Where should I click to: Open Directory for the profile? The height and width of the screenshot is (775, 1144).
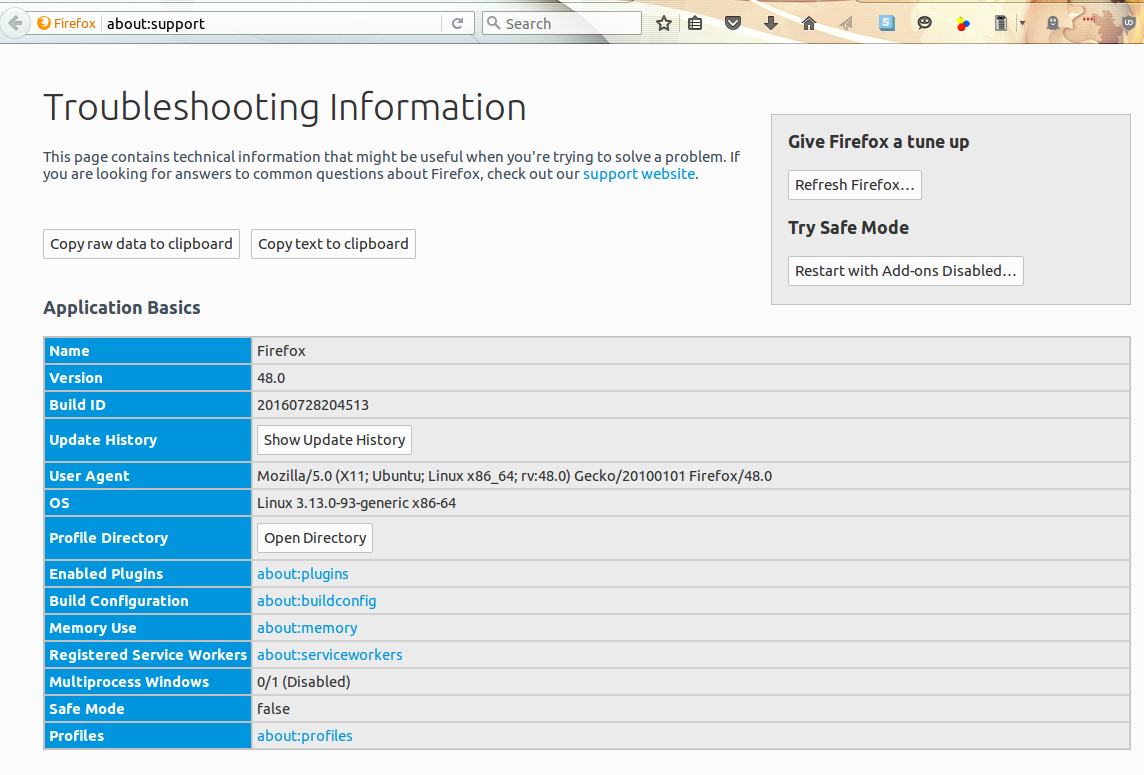(x=314, y=538)
